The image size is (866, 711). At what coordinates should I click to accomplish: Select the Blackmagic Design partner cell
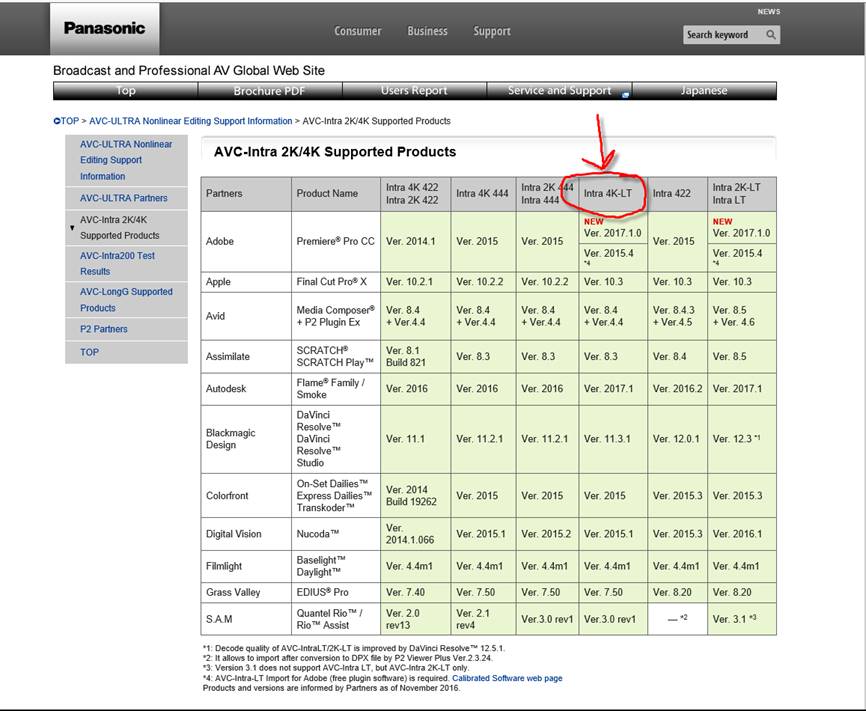click(246, 439)
